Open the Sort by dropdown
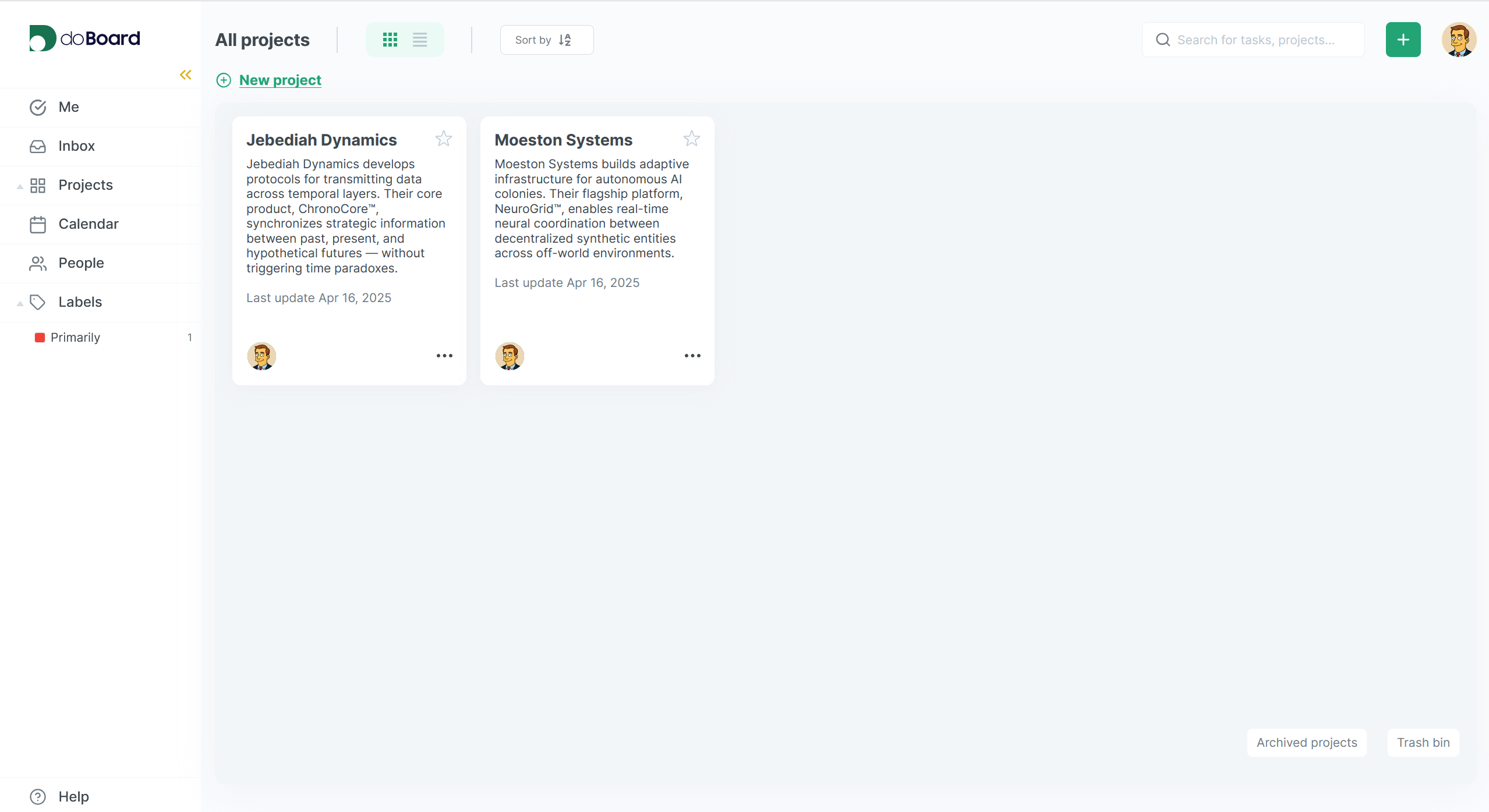Screen dimensions: 1489x812 [546, 40]
